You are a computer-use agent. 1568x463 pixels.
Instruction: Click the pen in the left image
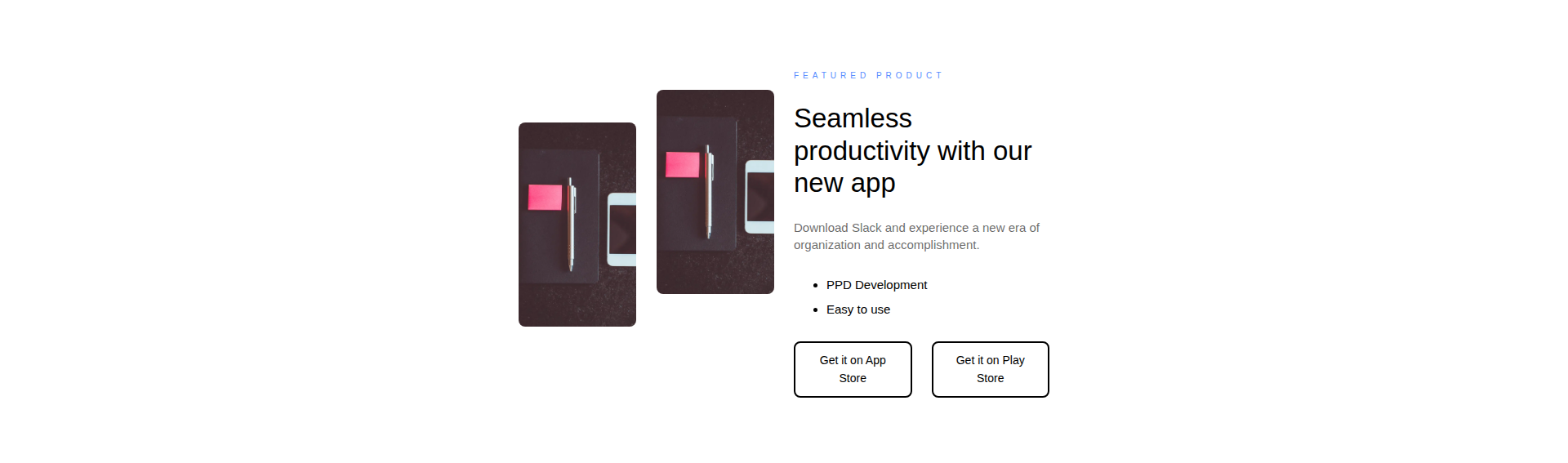coord(572,225)
